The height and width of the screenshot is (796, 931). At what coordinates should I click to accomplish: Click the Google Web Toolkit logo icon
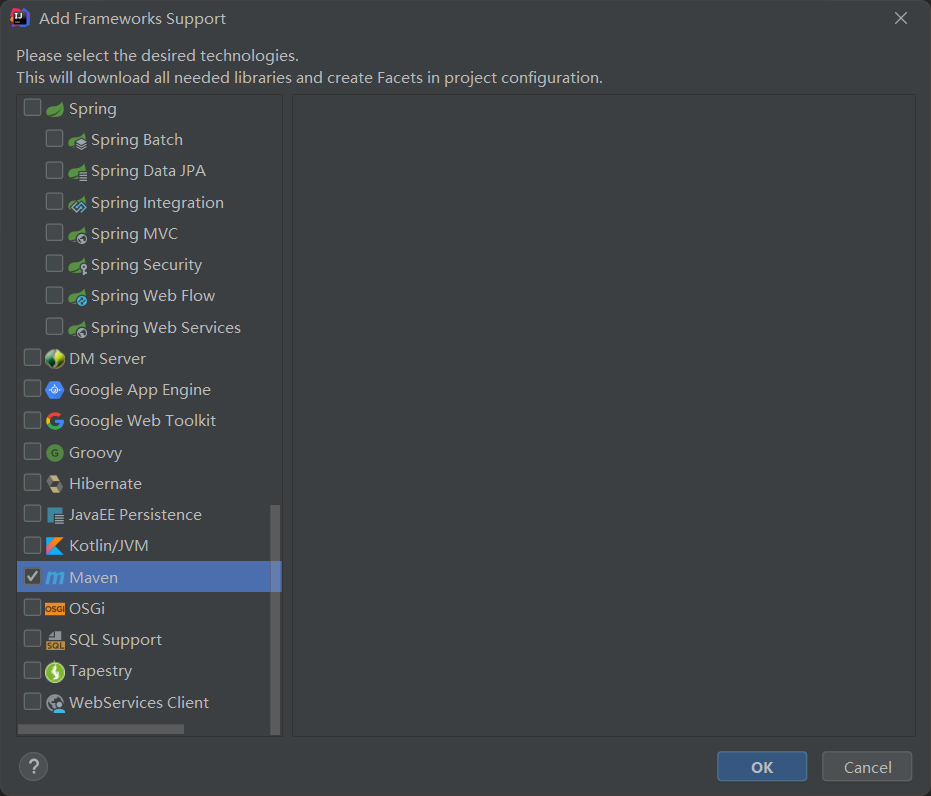tap(55, 421)
